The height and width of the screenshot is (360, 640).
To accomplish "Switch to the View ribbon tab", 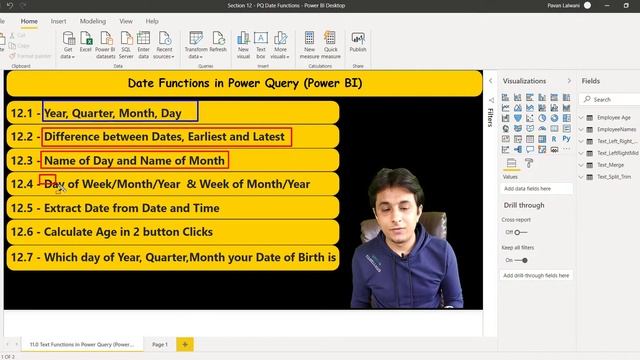I will [126, 21].
